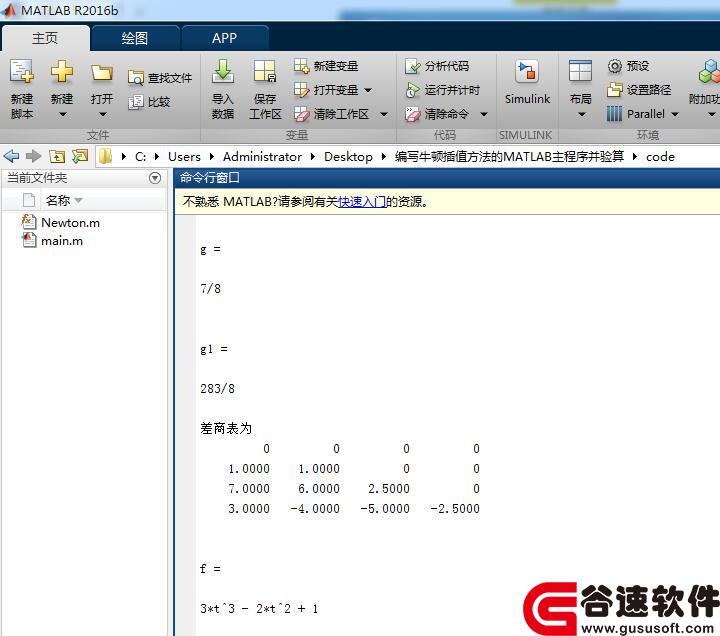
Task: Click C: in the address path
Action: (x=141, y=157)
